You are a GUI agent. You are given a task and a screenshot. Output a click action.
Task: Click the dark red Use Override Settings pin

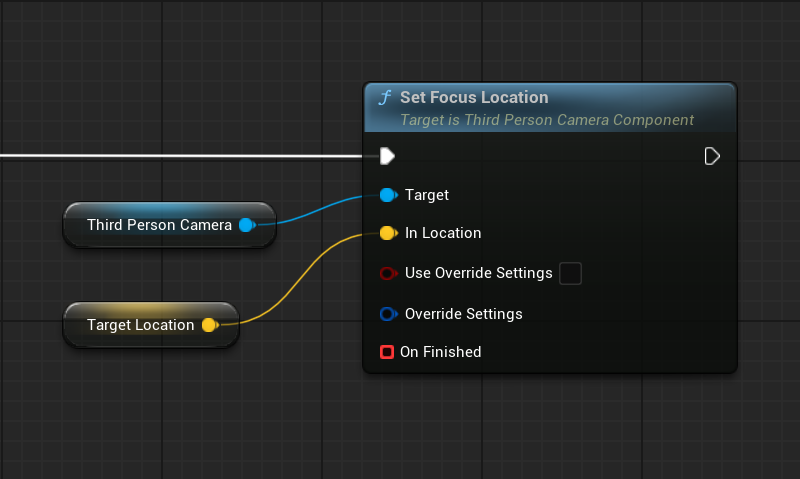coord(388,273)
